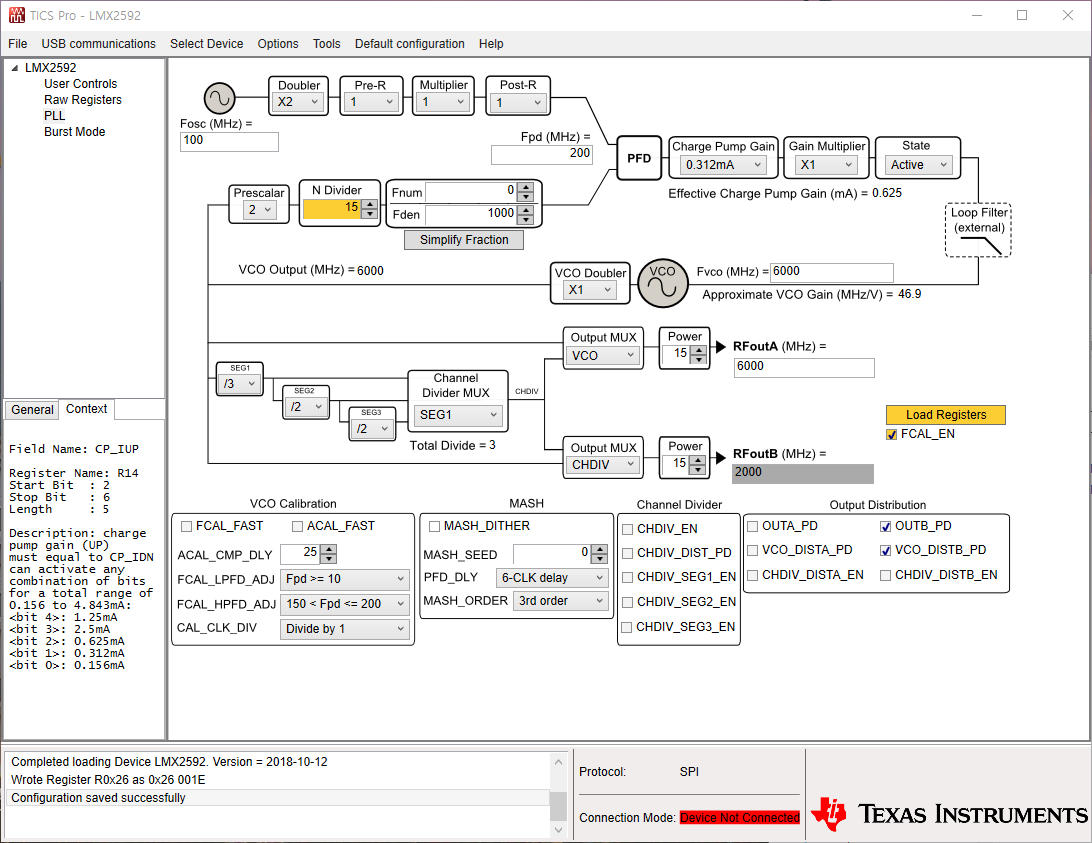The height and width of the screenshot is (843, 1092).
Task: Click the RFoutA (MHz) input field
Action: pos(804,368)
